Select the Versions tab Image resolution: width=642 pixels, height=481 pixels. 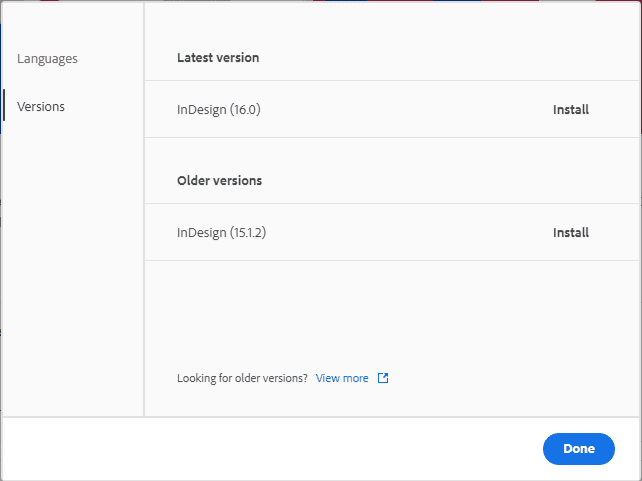pos(41,107)
